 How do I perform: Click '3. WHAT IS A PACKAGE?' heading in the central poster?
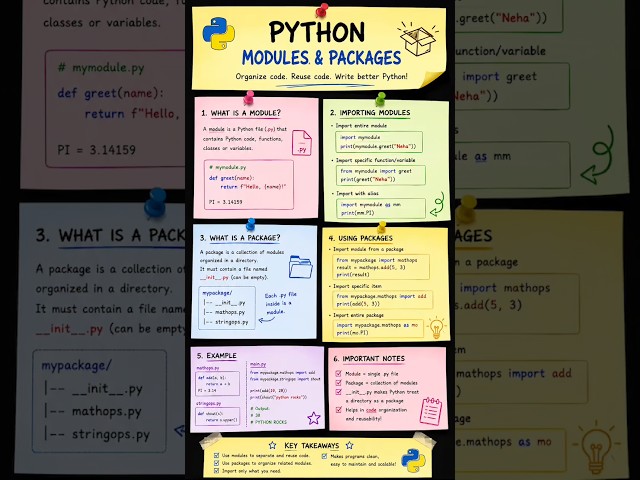click(240, 238)
